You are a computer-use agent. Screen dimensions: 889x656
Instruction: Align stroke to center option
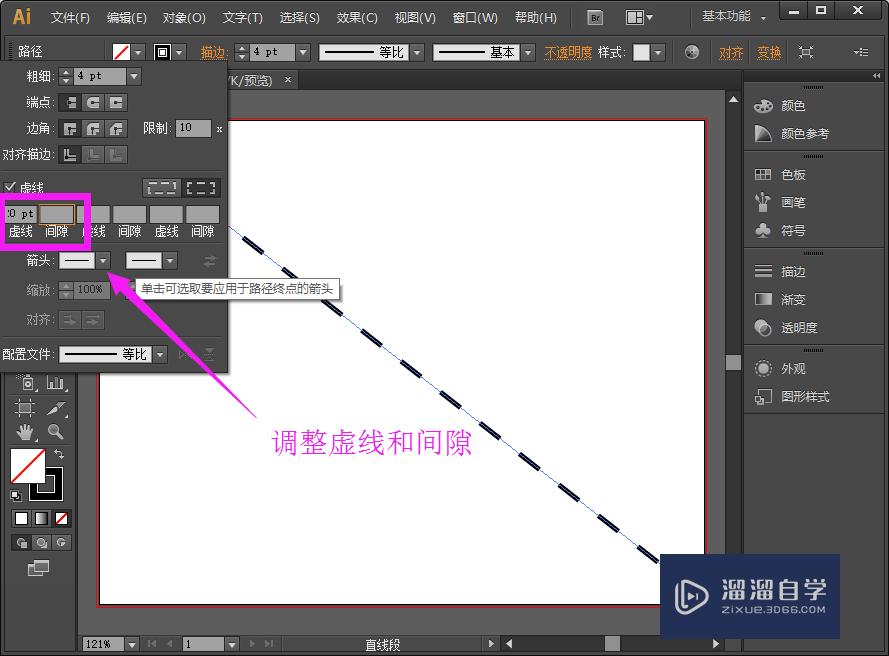[70, 155]
